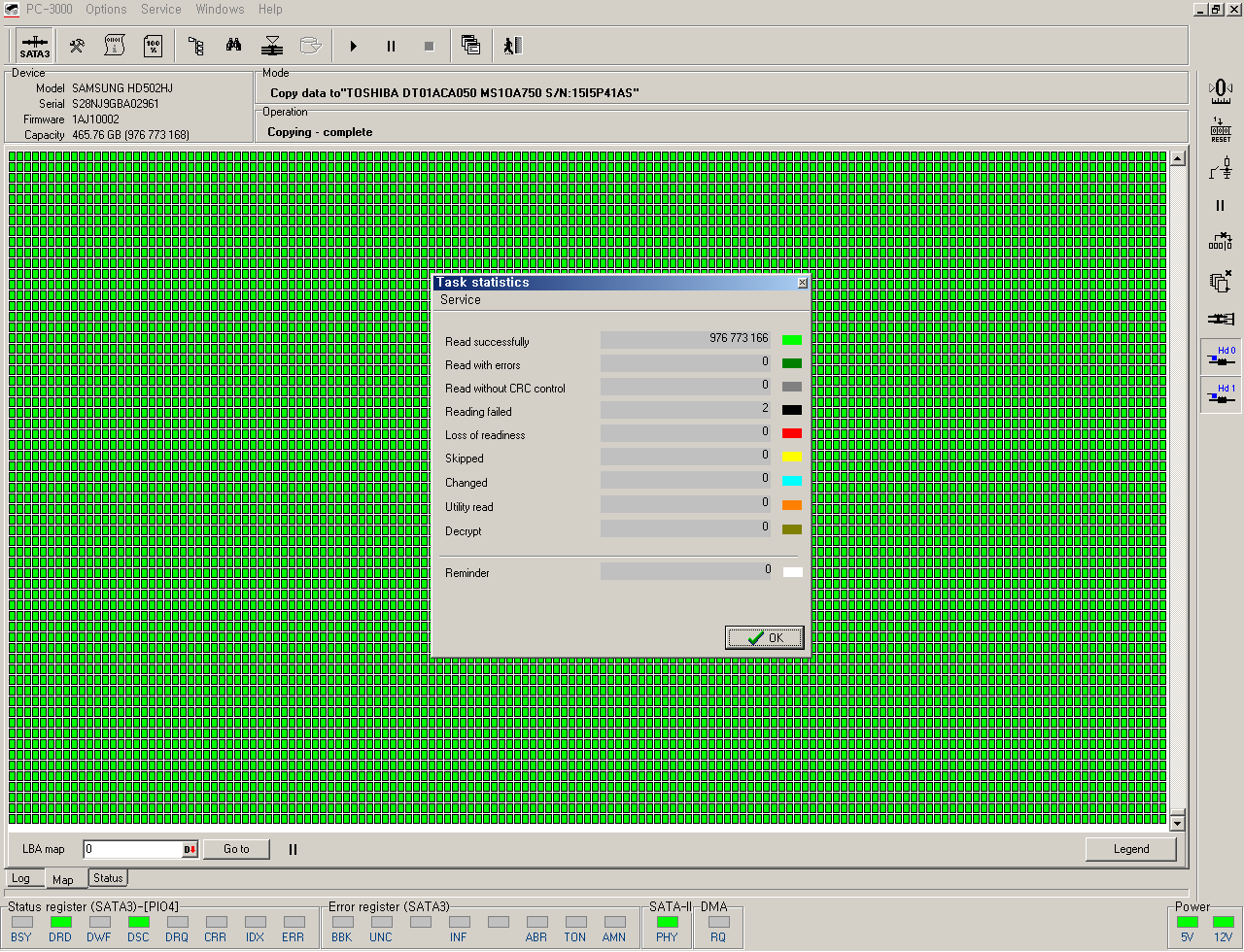Viewport: 1244px width, 952px height.
Task: Click the Go to button
Action: coord(236,849)
